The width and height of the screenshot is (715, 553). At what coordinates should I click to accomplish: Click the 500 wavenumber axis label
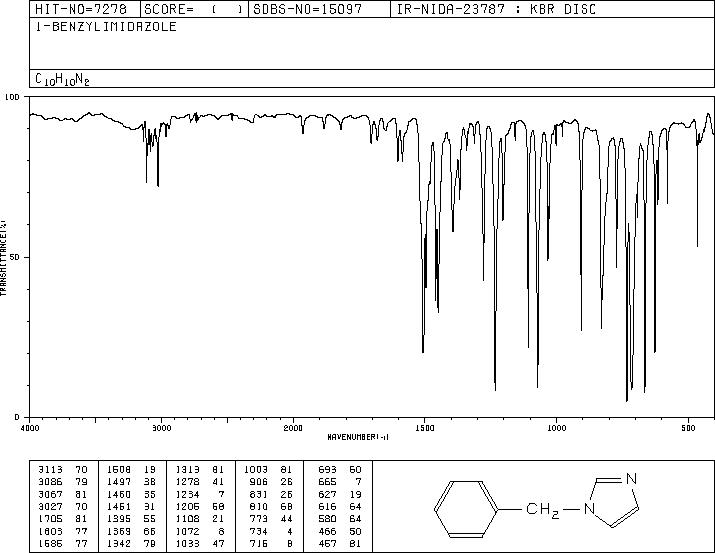(689, 428)
